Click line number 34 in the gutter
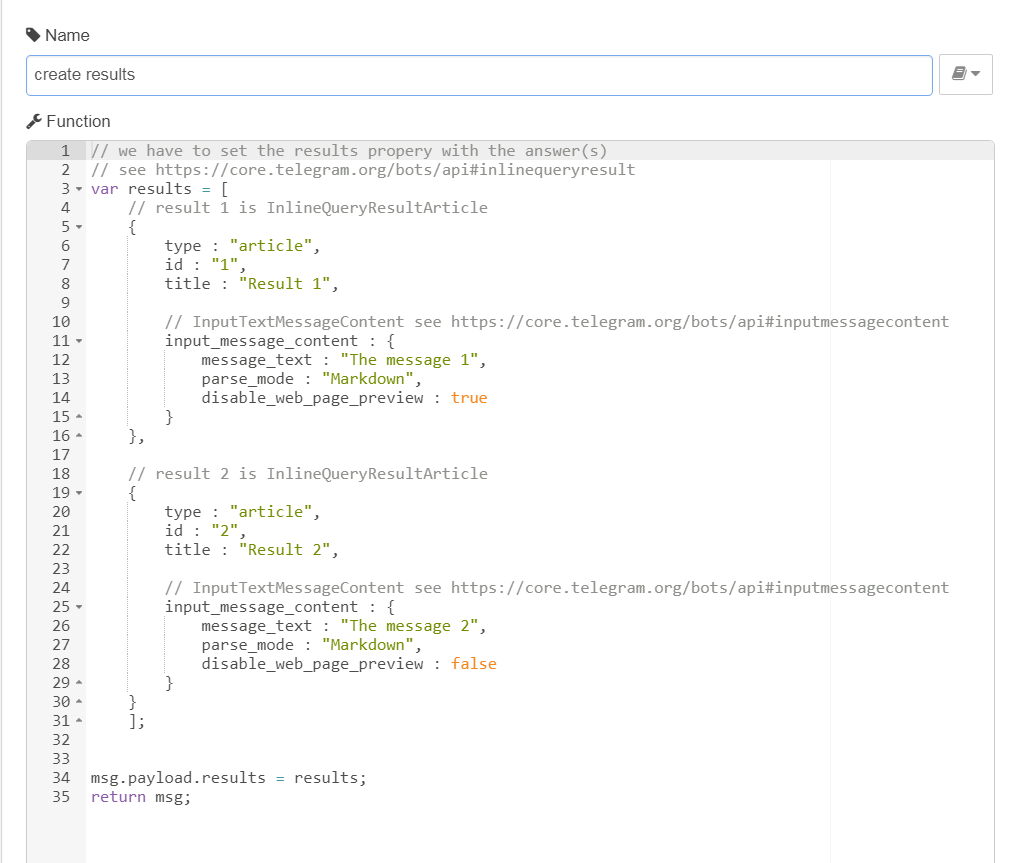The image size is (1015, 863). pos(60,777)
